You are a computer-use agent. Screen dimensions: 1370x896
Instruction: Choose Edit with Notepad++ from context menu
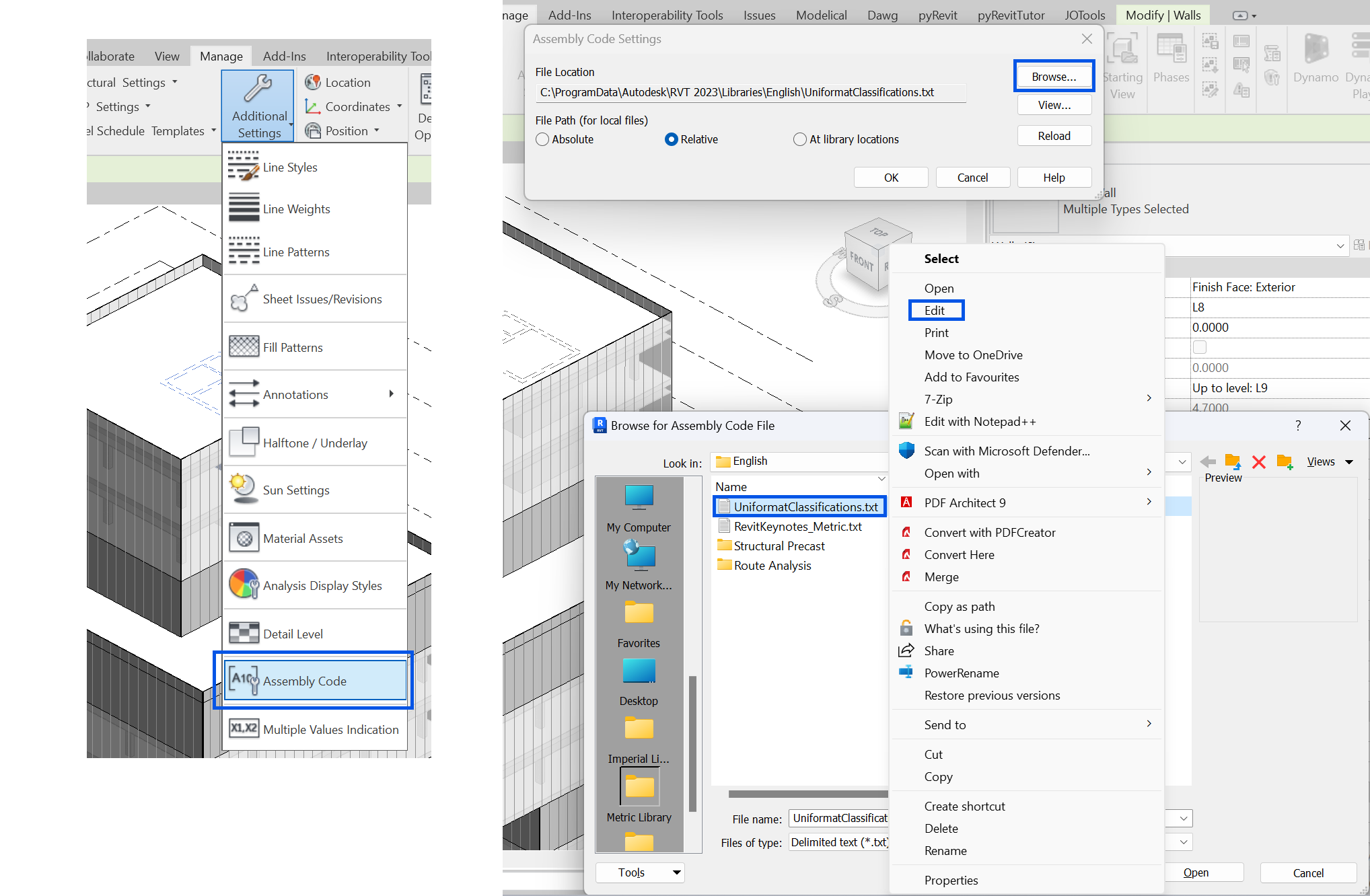[x=980, y=422]
